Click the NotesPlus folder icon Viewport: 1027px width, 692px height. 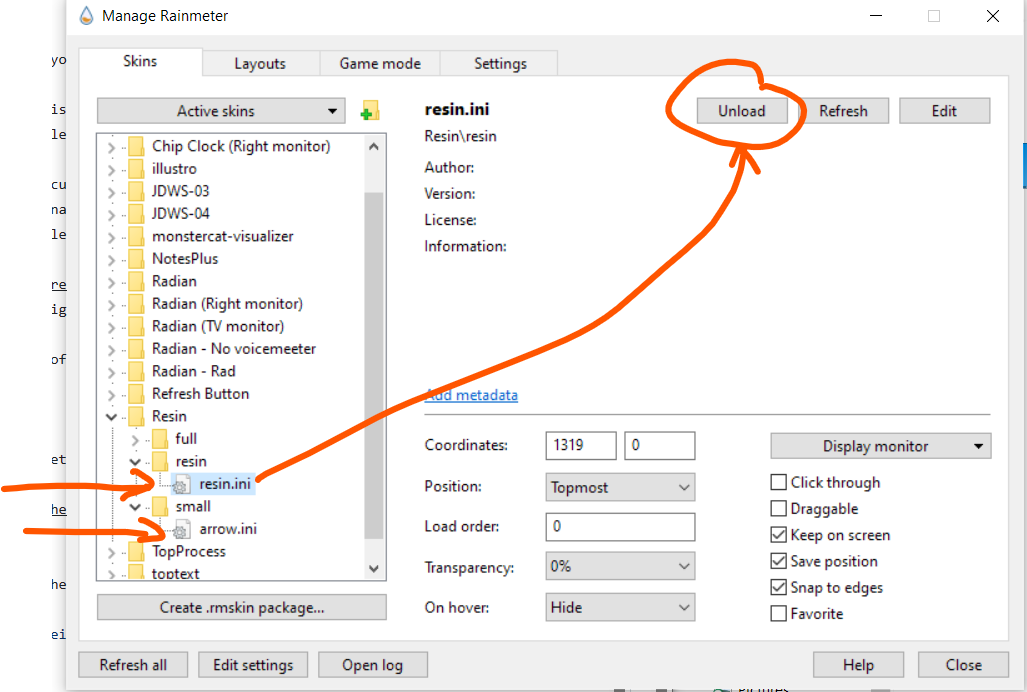(x=136, y=259)
